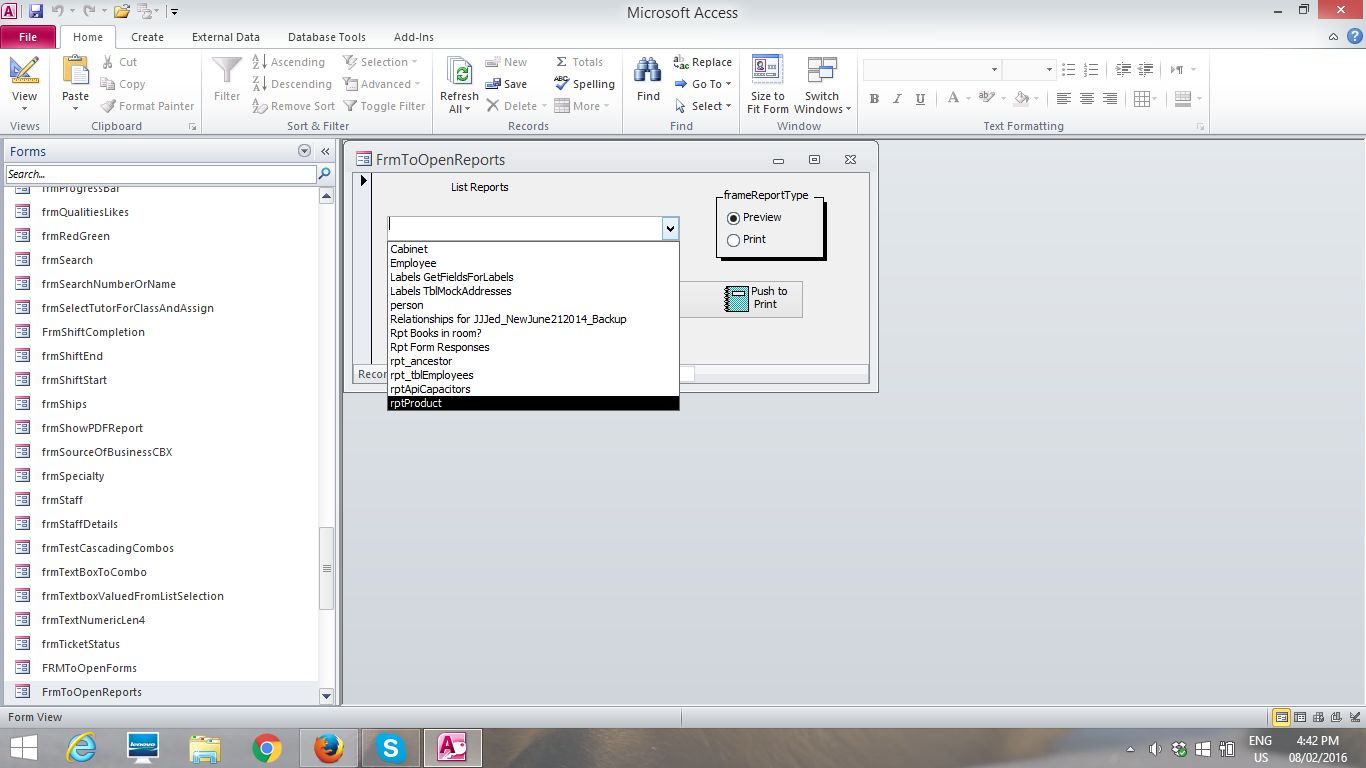Click the Access Help question mark icon

(x=1355, y=37)
